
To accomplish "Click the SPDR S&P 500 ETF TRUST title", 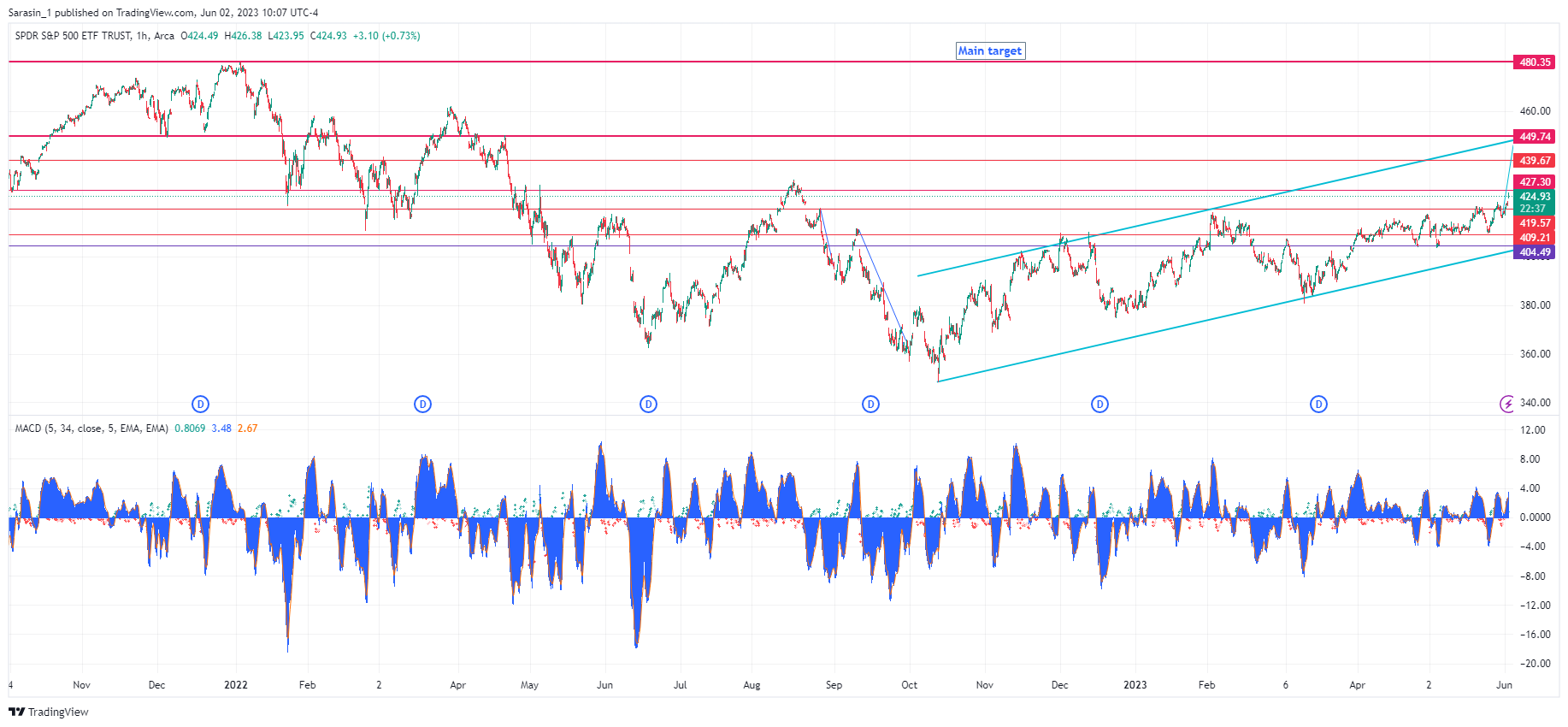I will tap(74, 36).
